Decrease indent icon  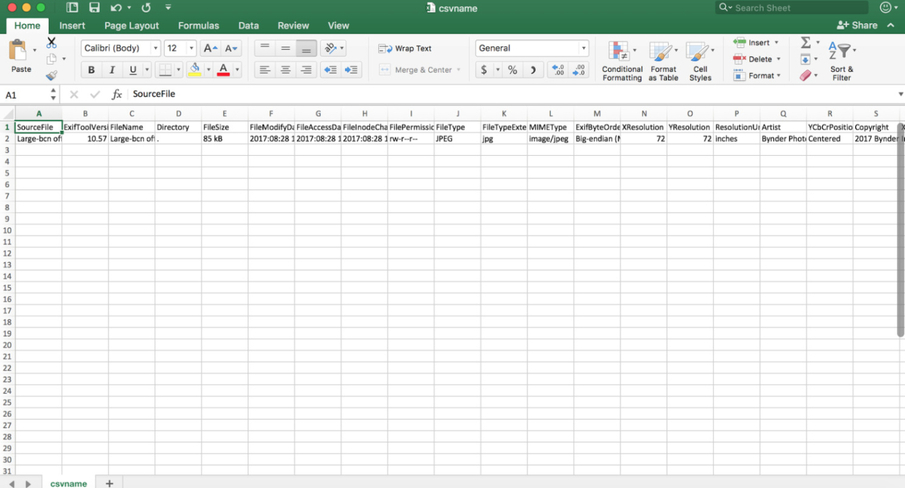point(330,70)
